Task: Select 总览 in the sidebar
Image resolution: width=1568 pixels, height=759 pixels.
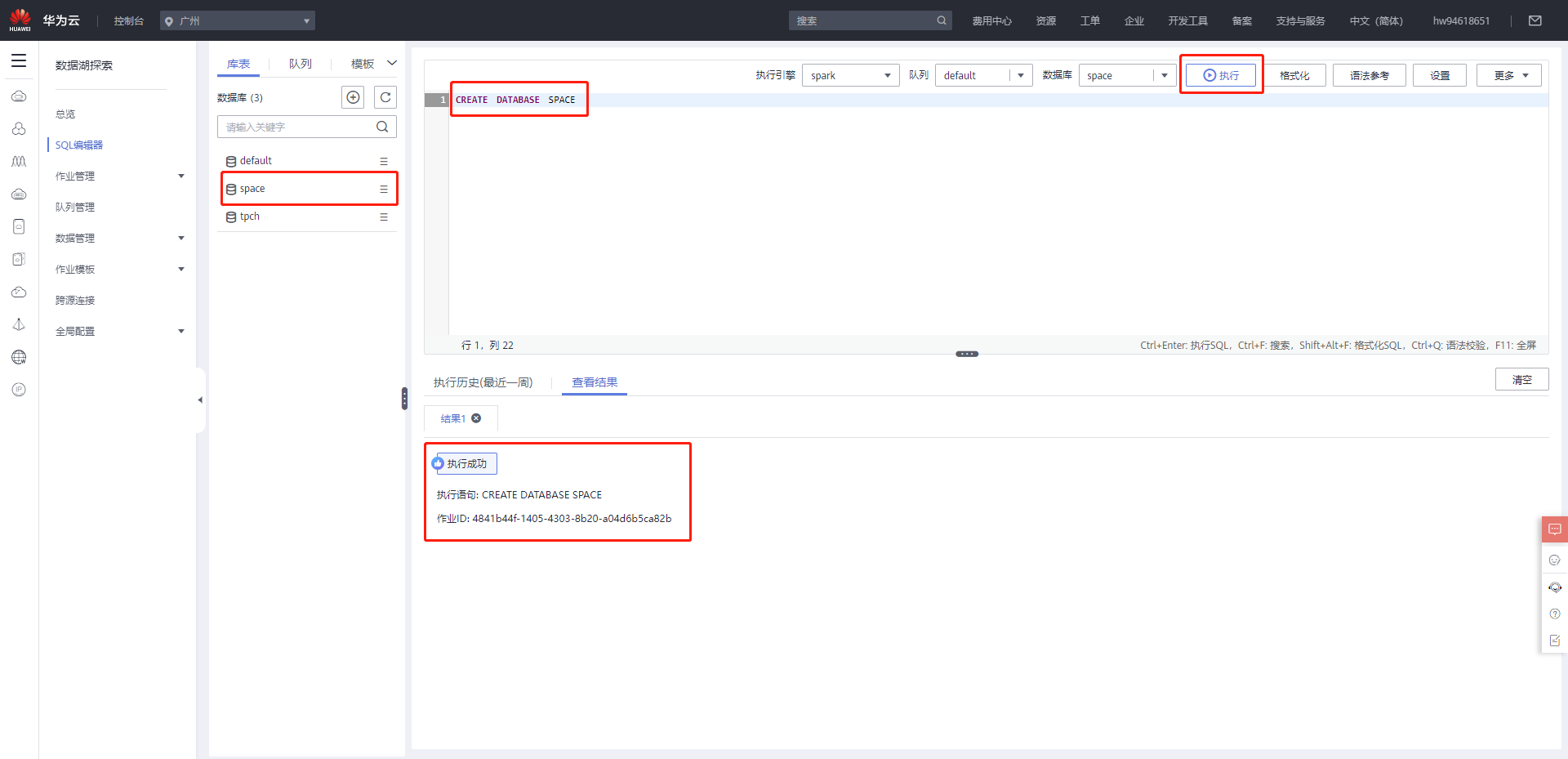Action: (x=65, y=114)
